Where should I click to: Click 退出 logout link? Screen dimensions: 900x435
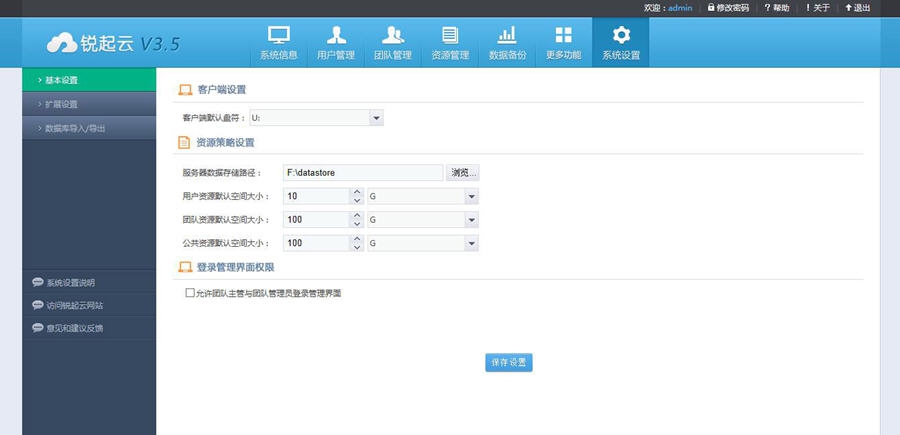[x=862, y=7]
